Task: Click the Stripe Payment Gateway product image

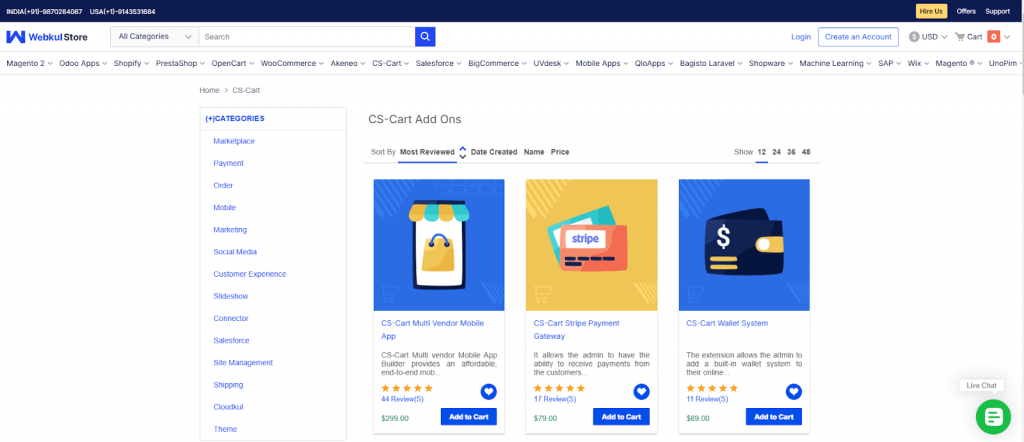Action: pos(591,245)
